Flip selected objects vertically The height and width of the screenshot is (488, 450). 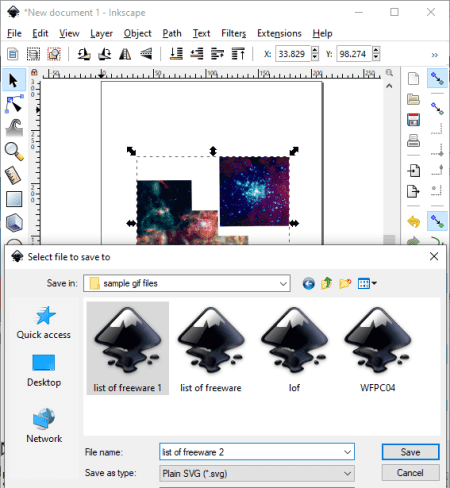[x=146, y=54]
